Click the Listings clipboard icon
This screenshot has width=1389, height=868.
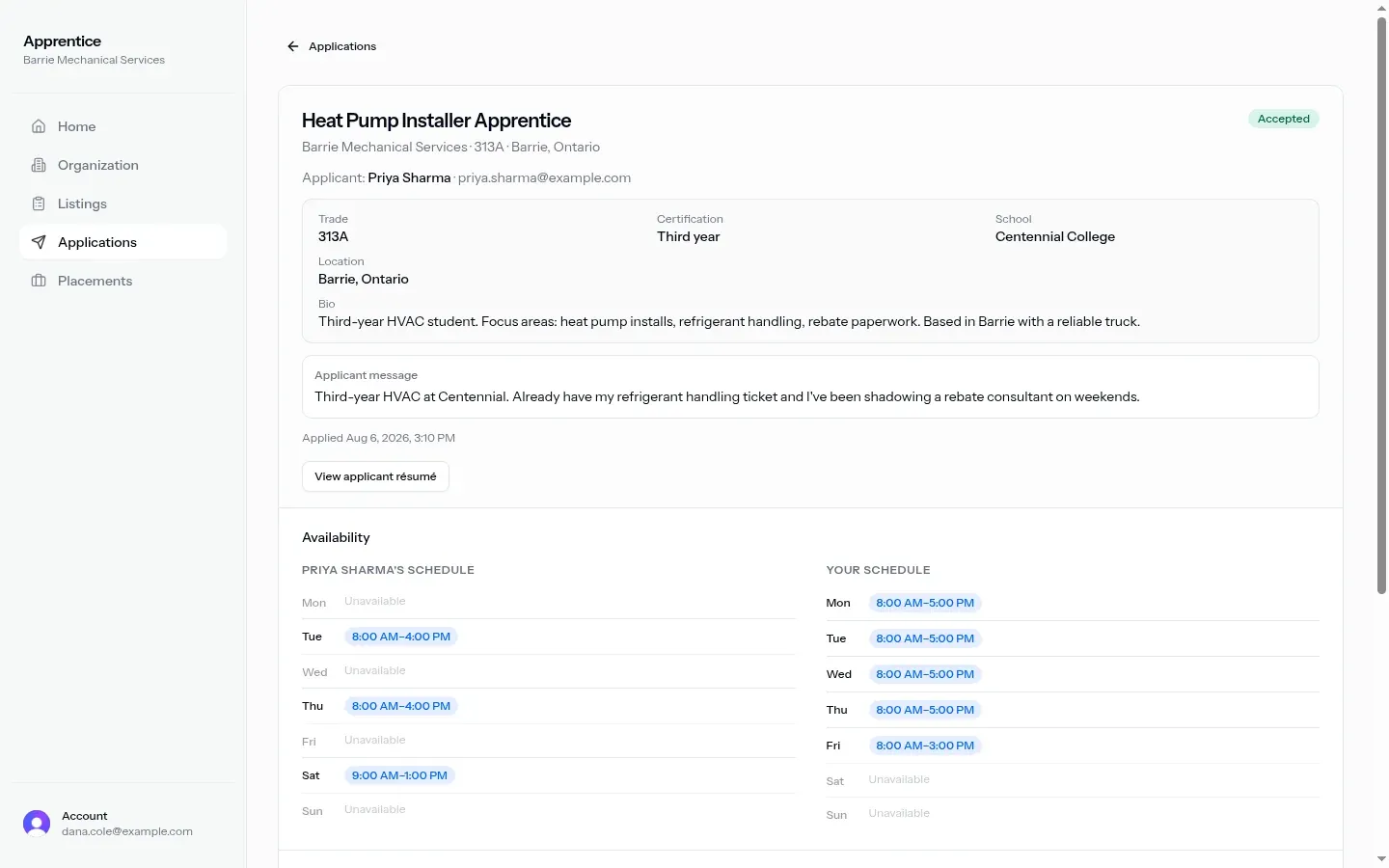[39, 203]
